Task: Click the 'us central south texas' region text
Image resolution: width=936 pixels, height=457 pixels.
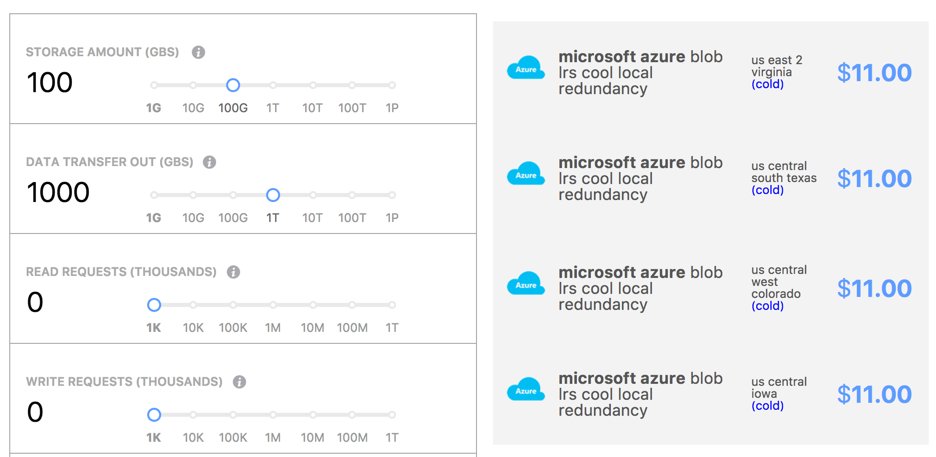Action: click(784, 172)
